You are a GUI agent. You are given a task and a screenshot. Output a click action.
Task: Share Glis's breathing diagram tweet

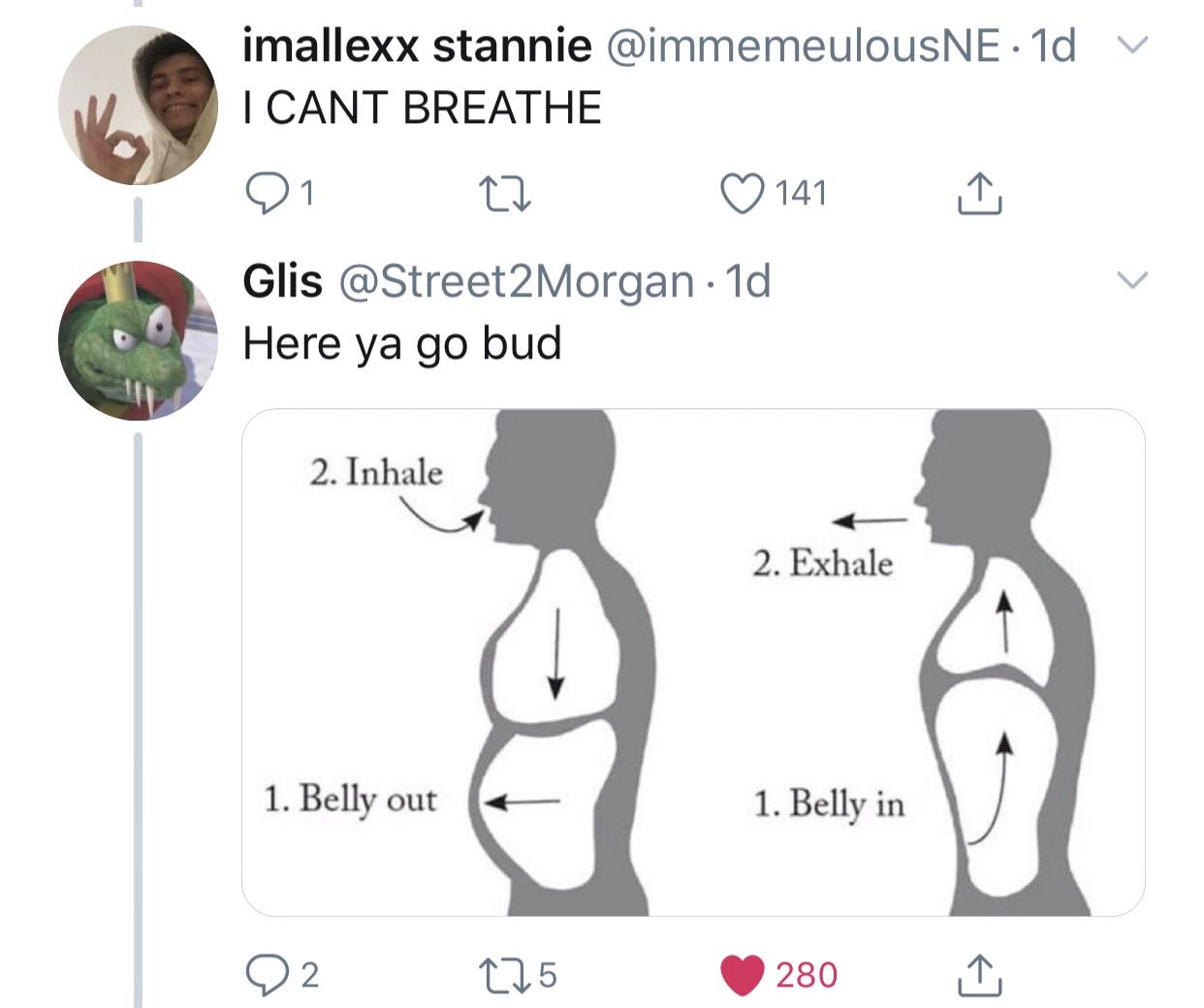click(x=979, y=974)
